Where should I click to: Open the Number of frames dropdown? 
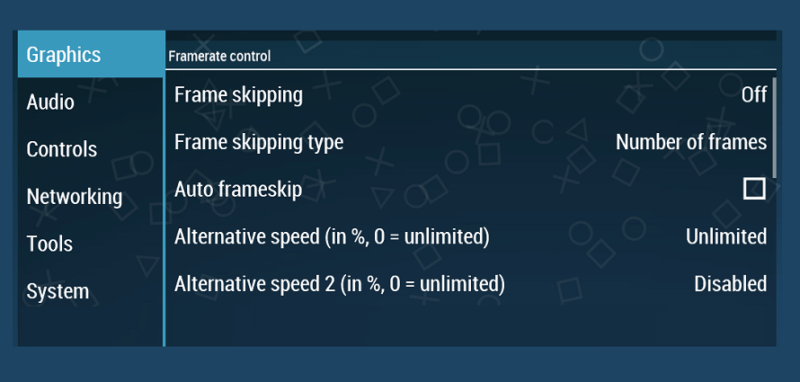[x=691, y=142]
